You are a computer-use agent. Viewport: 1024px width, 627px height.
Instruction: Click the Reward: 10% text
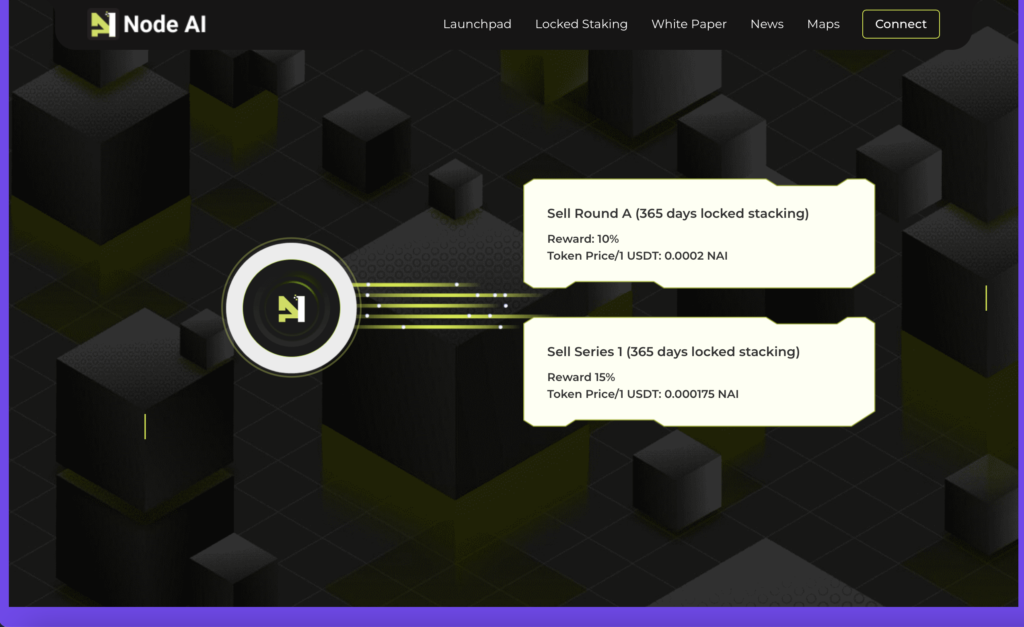[x=583, y=239]
